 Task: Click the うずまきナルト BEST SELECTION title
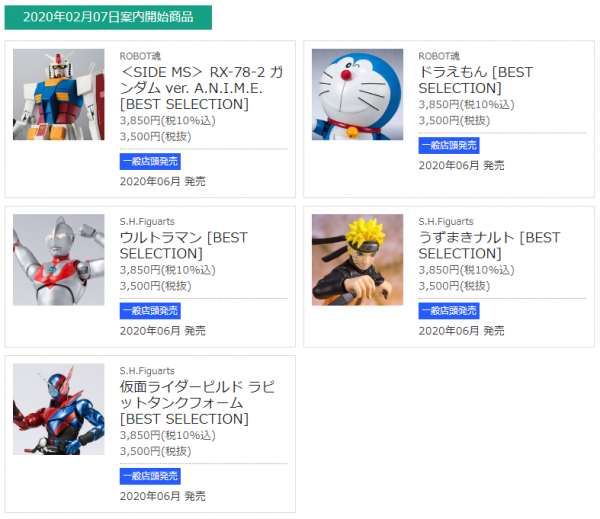coord(489,245)
